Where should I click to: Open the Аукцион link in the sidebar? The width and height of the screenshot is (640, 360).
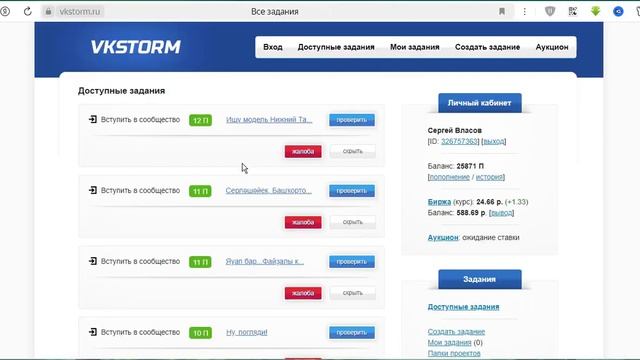coord(443,237)
